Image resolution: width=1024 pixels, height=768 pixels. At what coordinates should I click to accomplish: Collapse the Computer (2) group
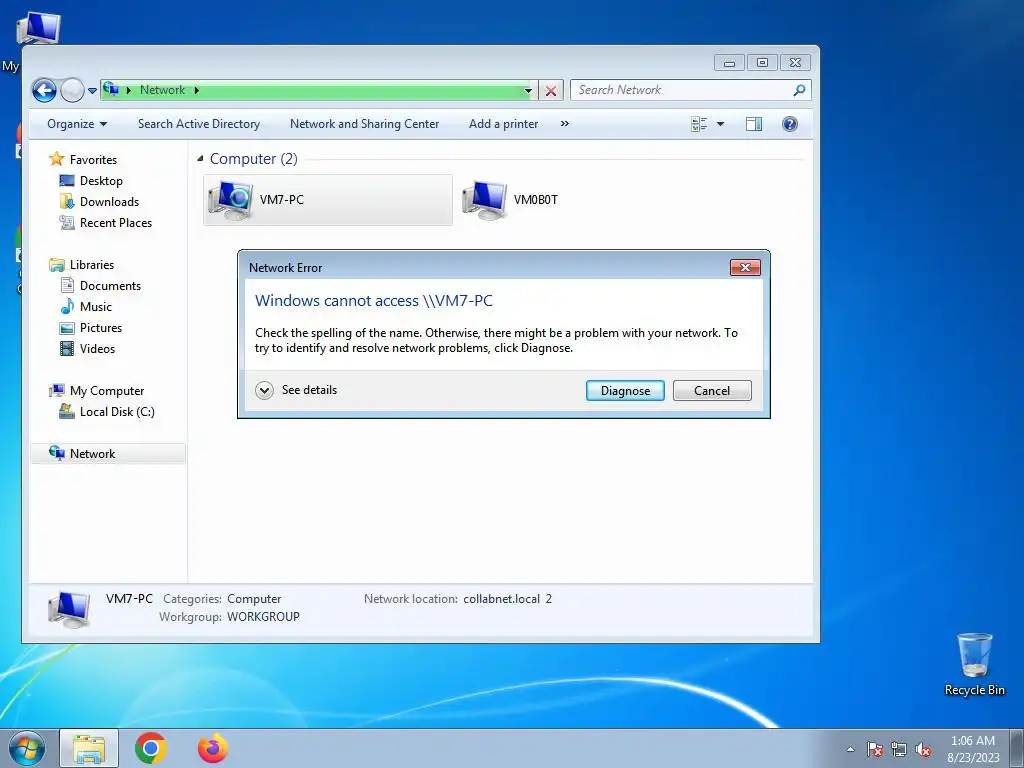pos(200,159)
